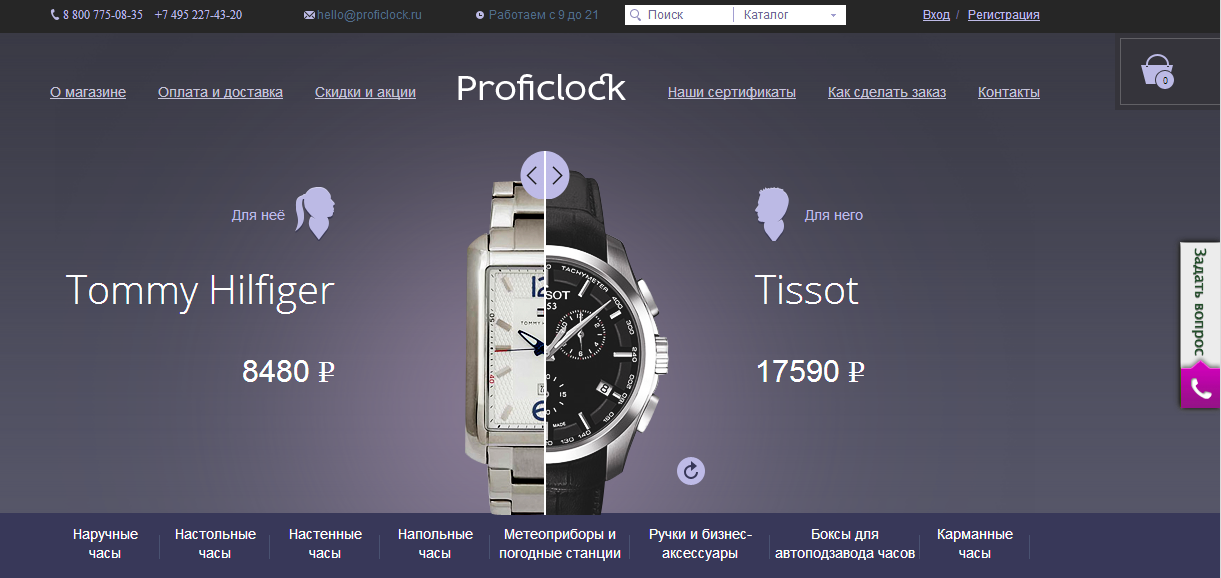1221x578 pixels.
Task: Expand the "Каталог" dropdown
Action: click(790, 15)
